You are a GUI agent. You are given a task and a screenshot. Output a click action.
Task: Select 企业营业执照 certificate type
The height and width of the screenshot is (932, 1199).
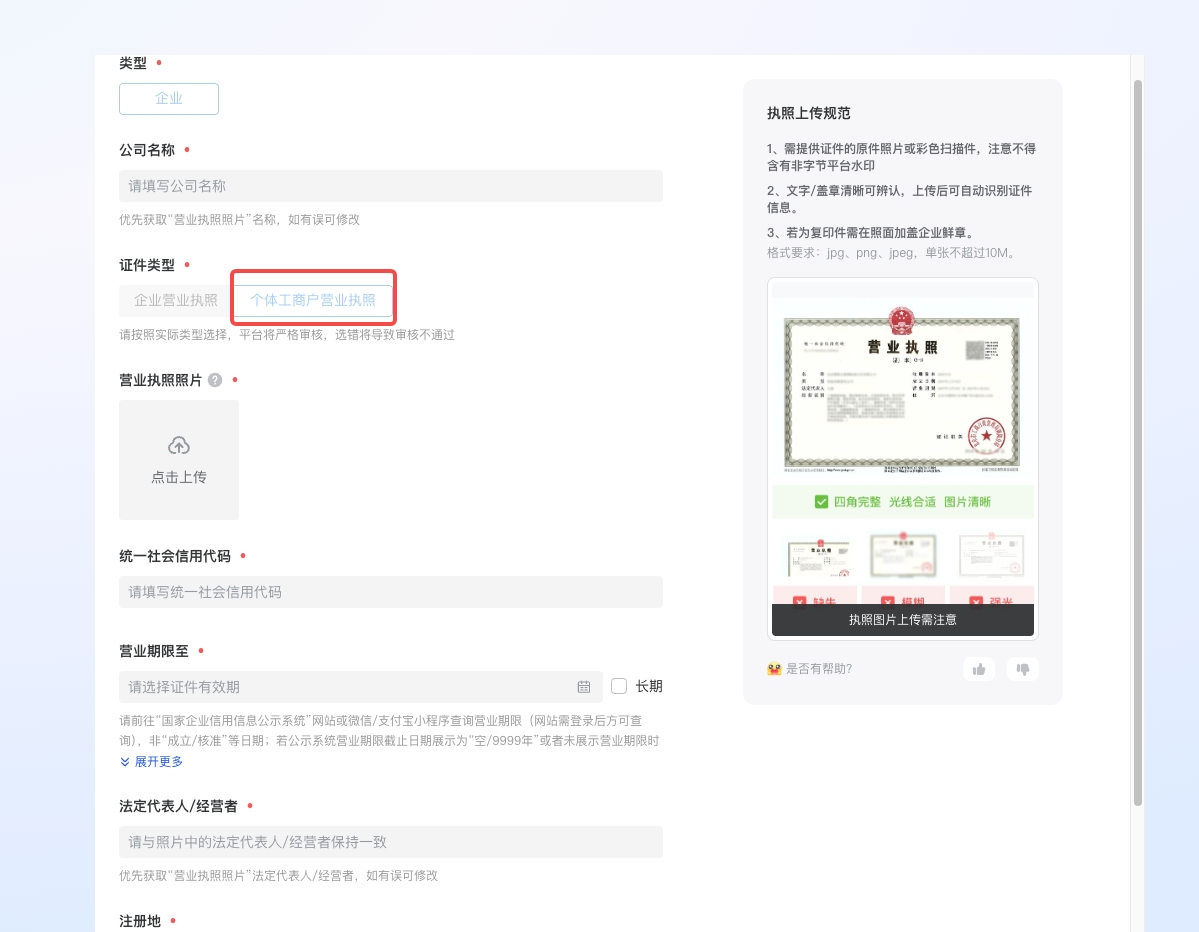(176, 300)
